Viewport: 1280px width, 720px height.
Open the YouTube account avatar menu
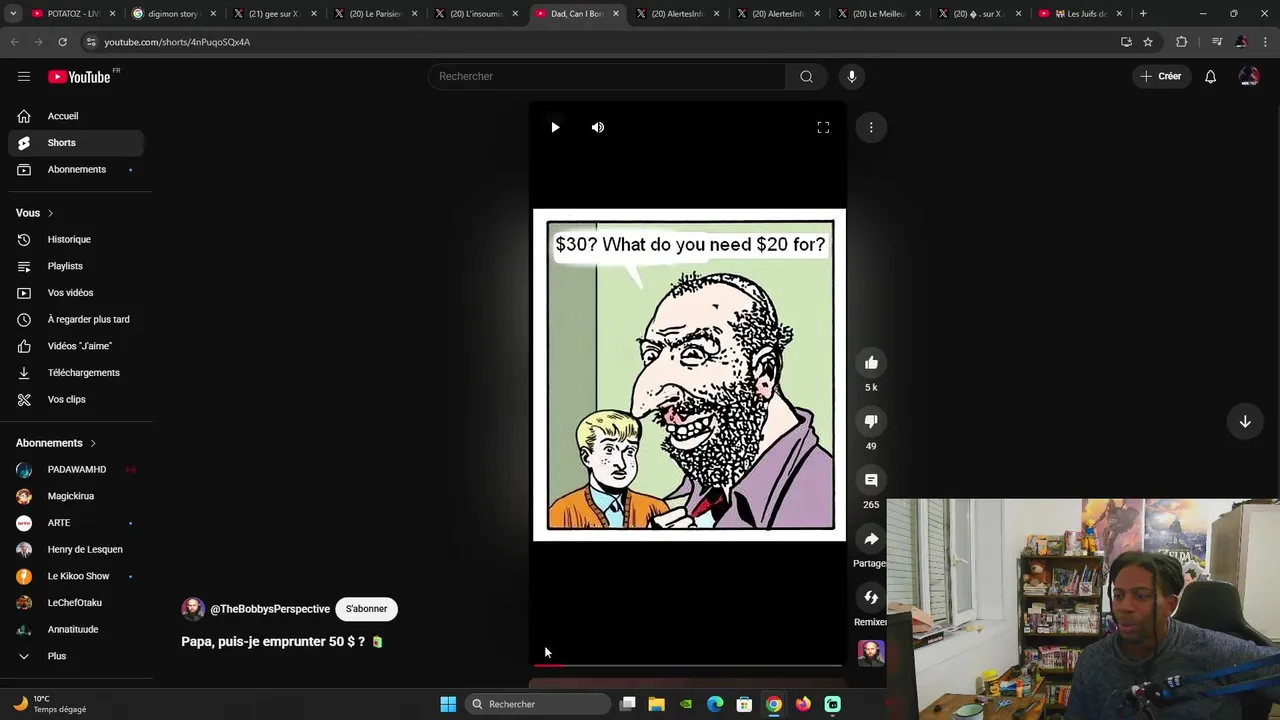[1249, 76]
